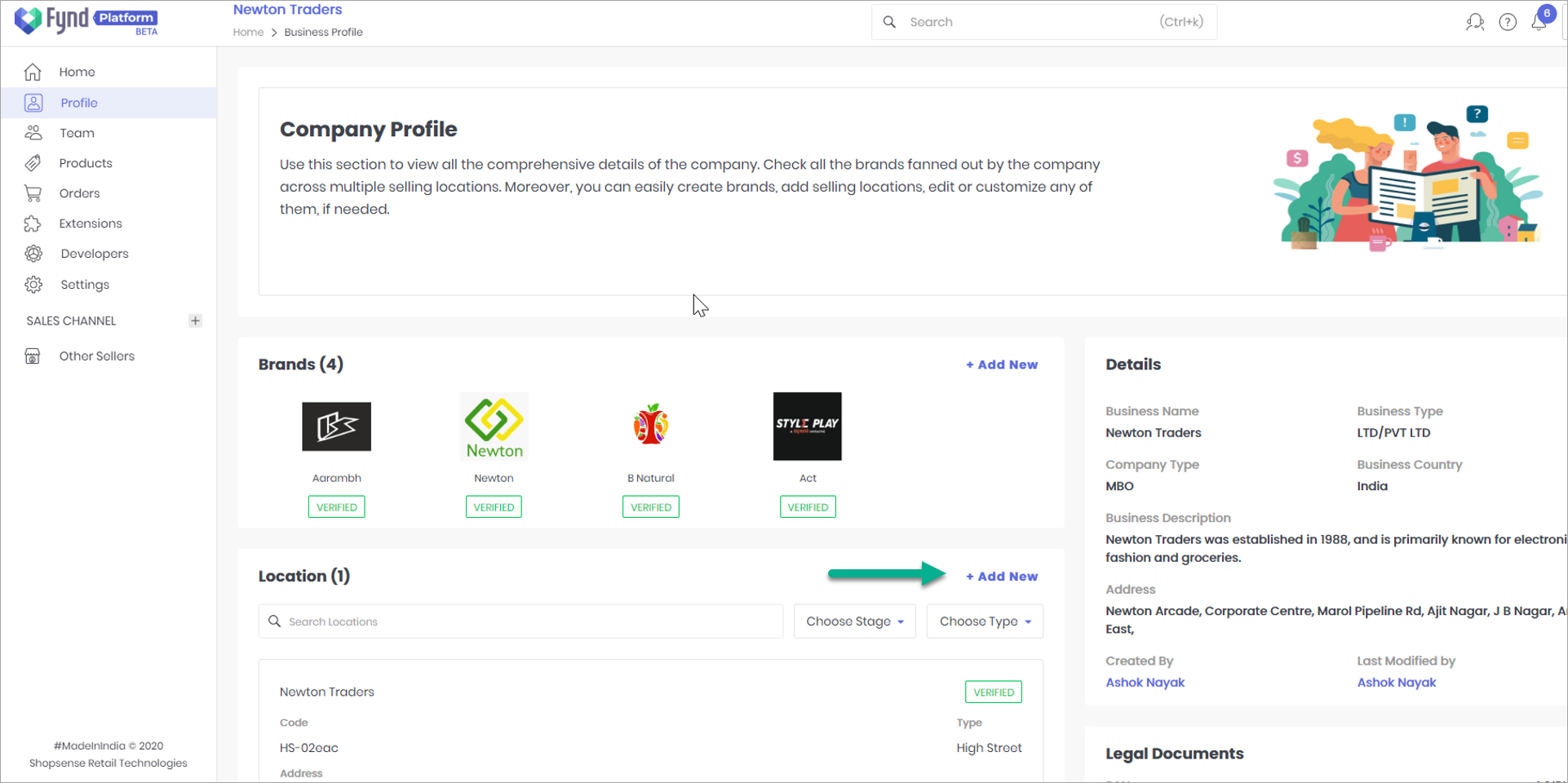Screen dimensions: 1568x783
Task: Click the magnifier icon in Search Locations
Action: (x=275, y=622)
